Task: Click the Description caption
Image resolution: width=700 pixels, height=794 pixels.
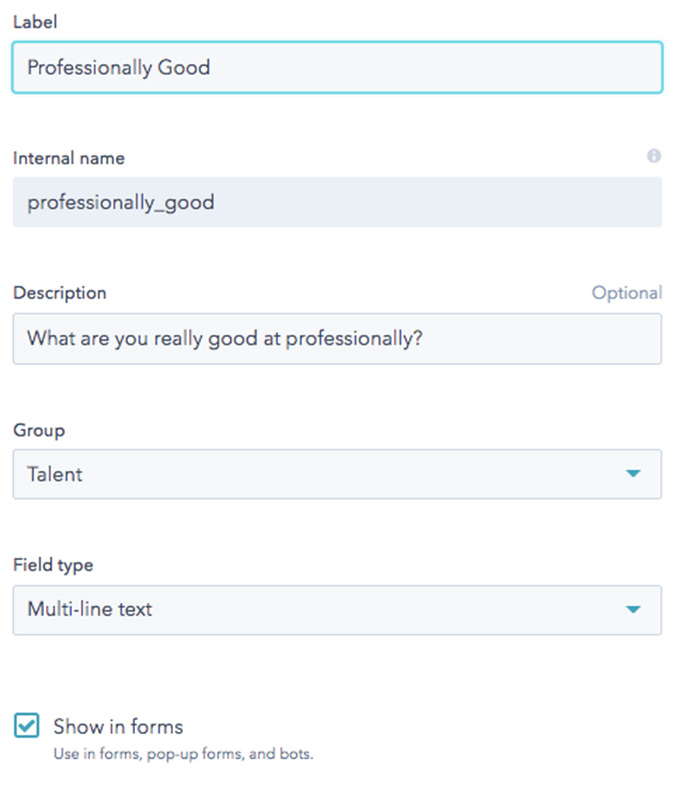Action: [60, 293]
